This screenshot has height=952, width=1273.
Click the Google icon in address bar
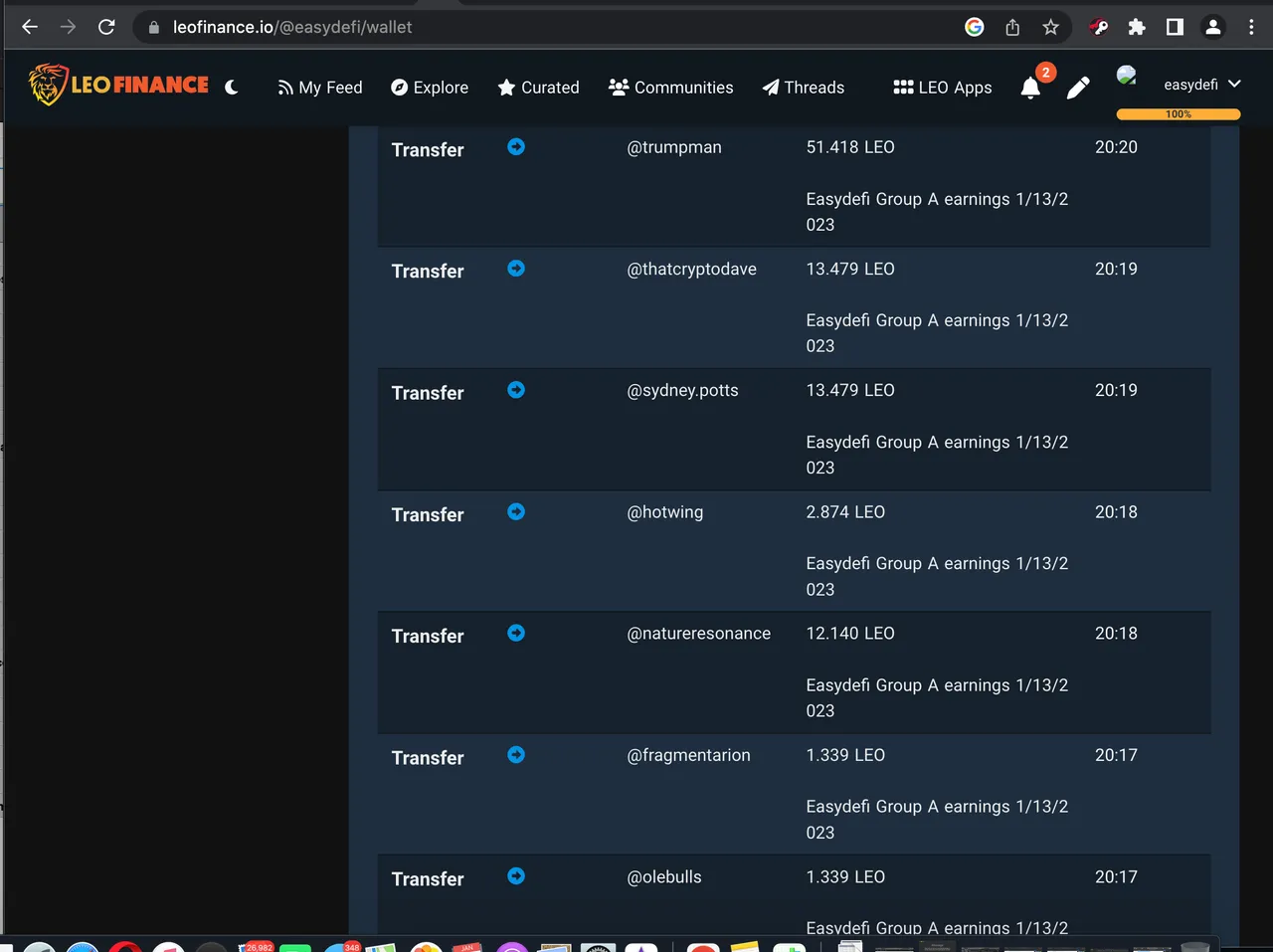pyautogui.click(x=975, y=27)
